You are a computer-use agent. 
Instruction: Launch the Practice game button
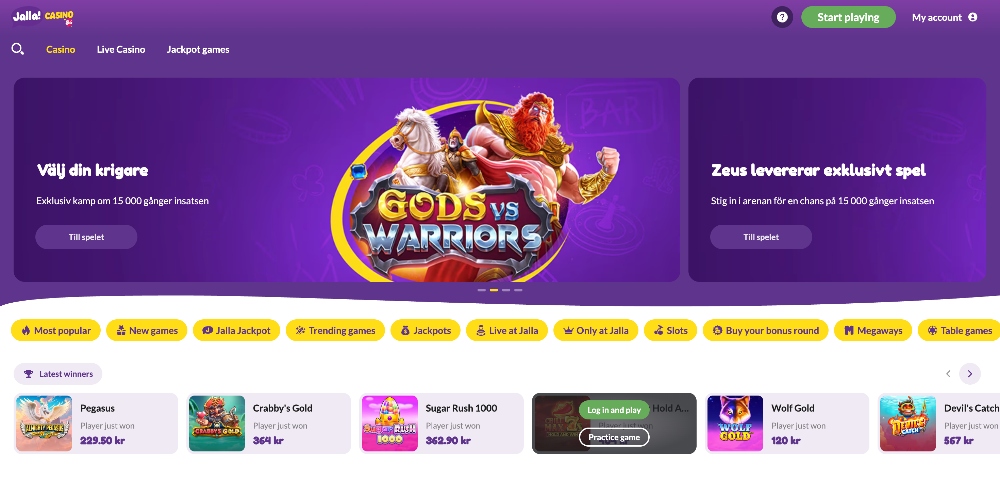614,437
